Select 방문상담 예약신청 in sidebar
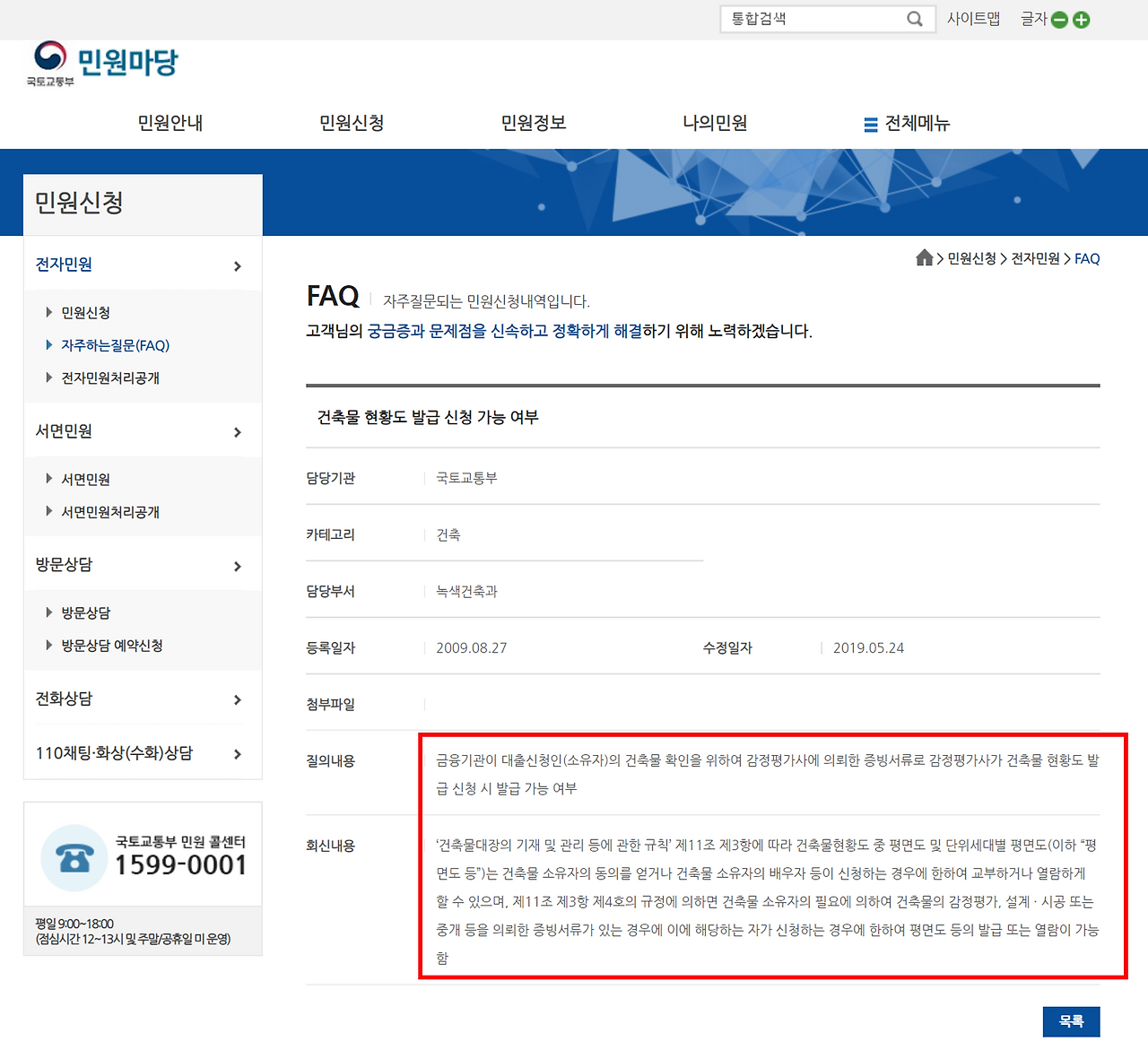 [x=112, y=646]
